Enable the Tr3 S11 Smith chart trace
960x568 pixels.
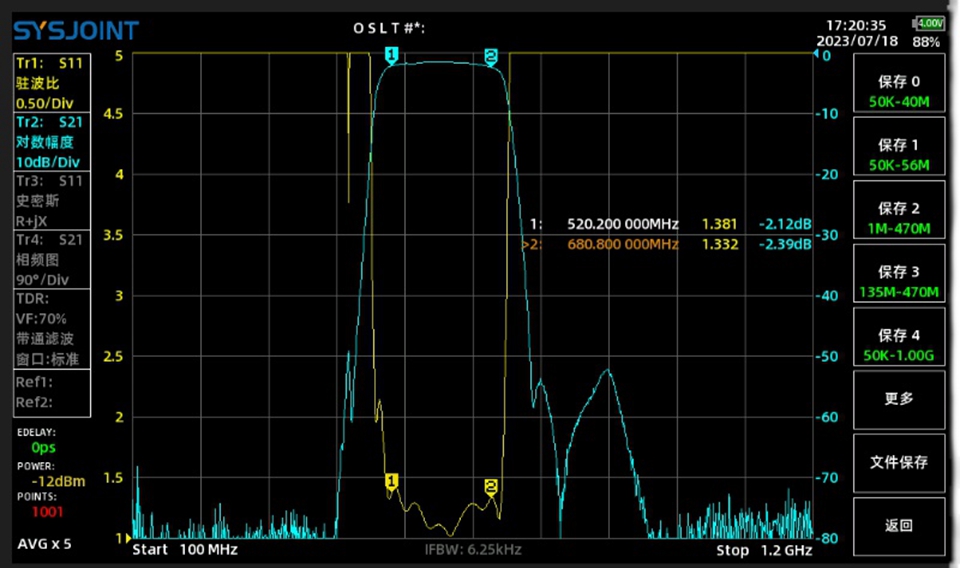(51, 200)
